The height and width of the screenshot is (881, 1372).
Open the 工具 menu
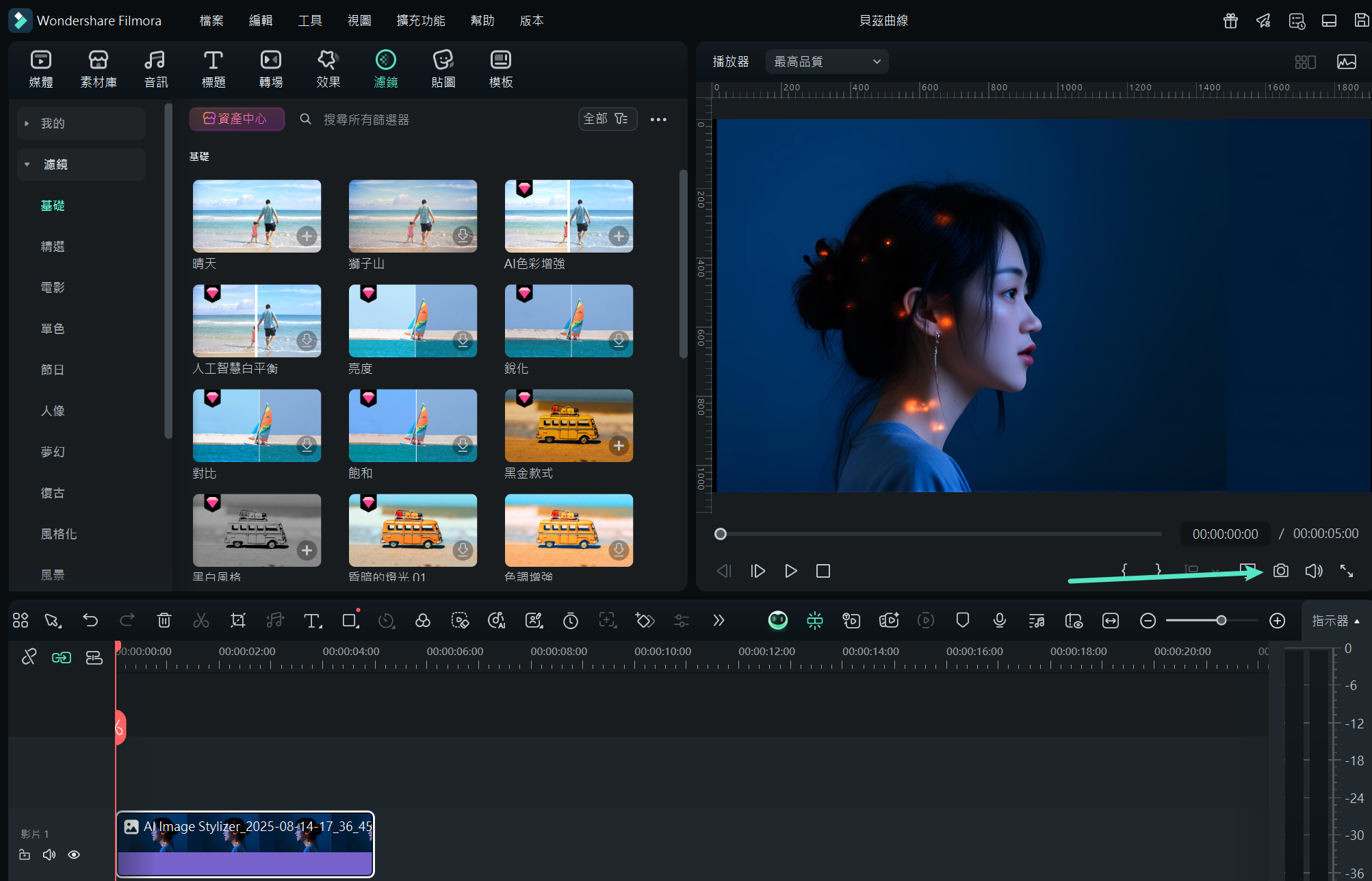310,21
